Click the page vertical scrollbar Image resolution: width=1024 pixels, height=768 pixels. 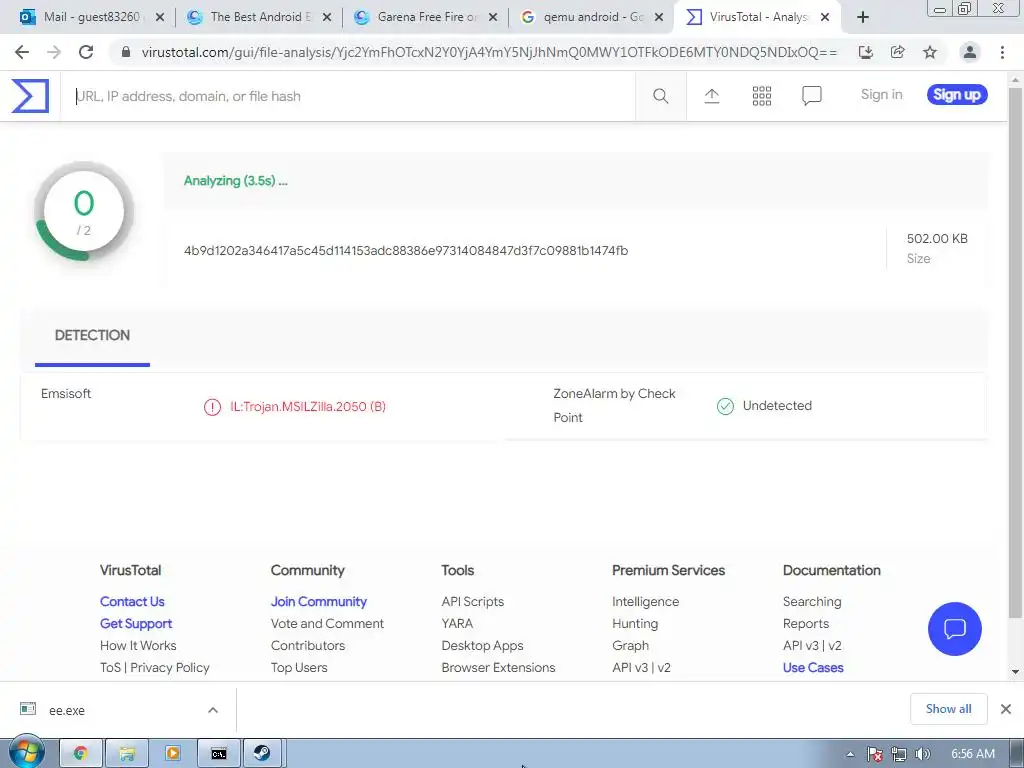pyautogui.click(x=1014, y=353)
